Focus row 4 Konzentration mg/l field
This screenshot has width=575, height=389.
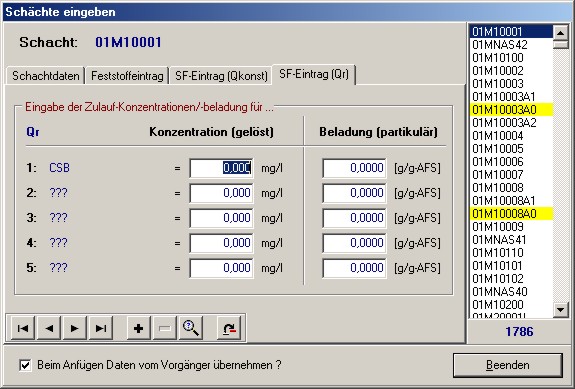[x=221, y=243]
